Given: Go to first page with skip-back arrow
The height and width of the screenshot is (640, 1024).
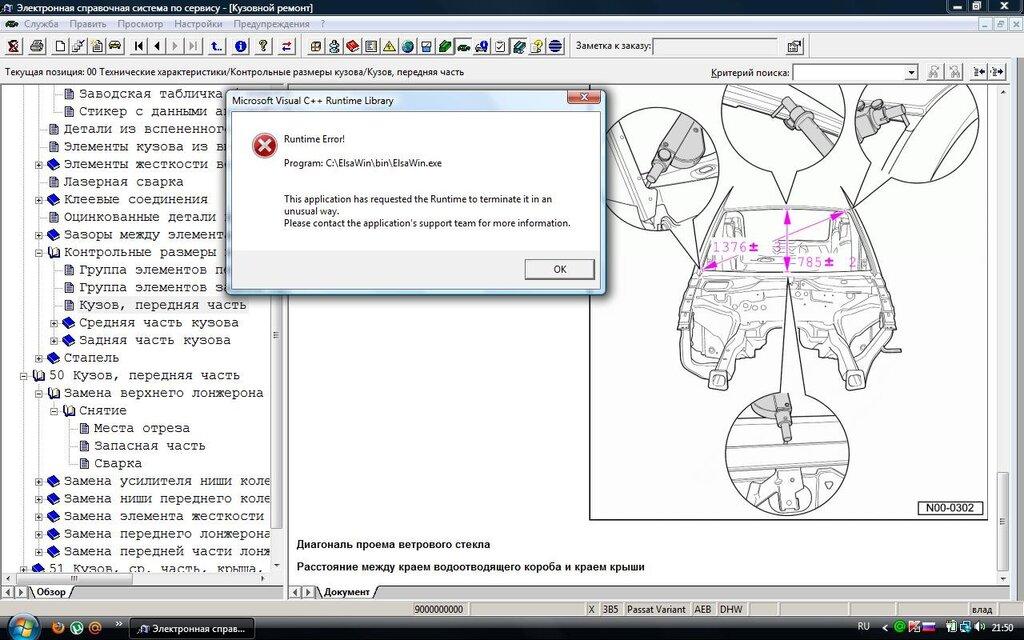Looking at the screenshot, I should coord(138,46).
